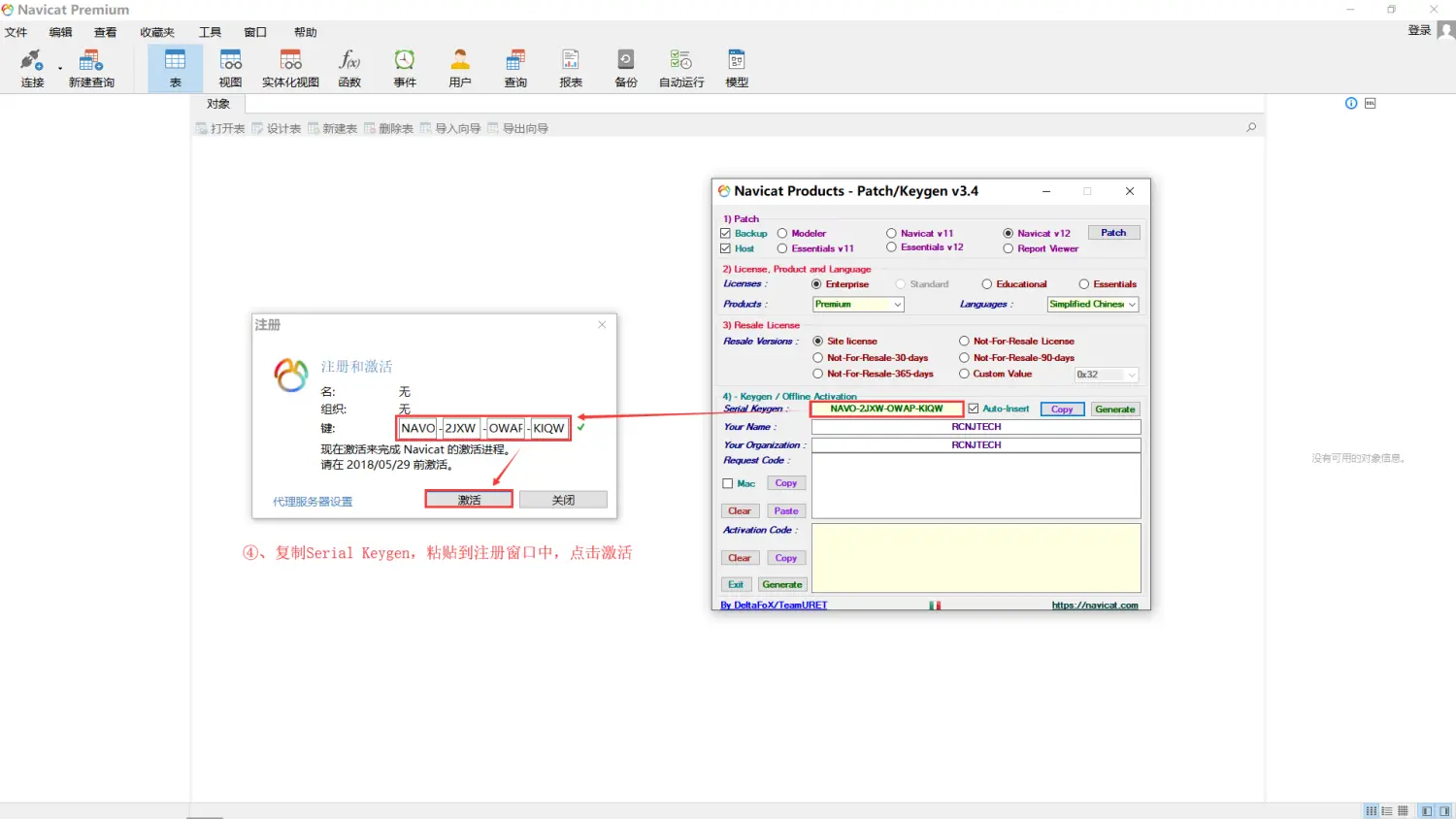Click the blue information panel icon
Viewport: 1456px width, 819px height.
(1351, 103)
